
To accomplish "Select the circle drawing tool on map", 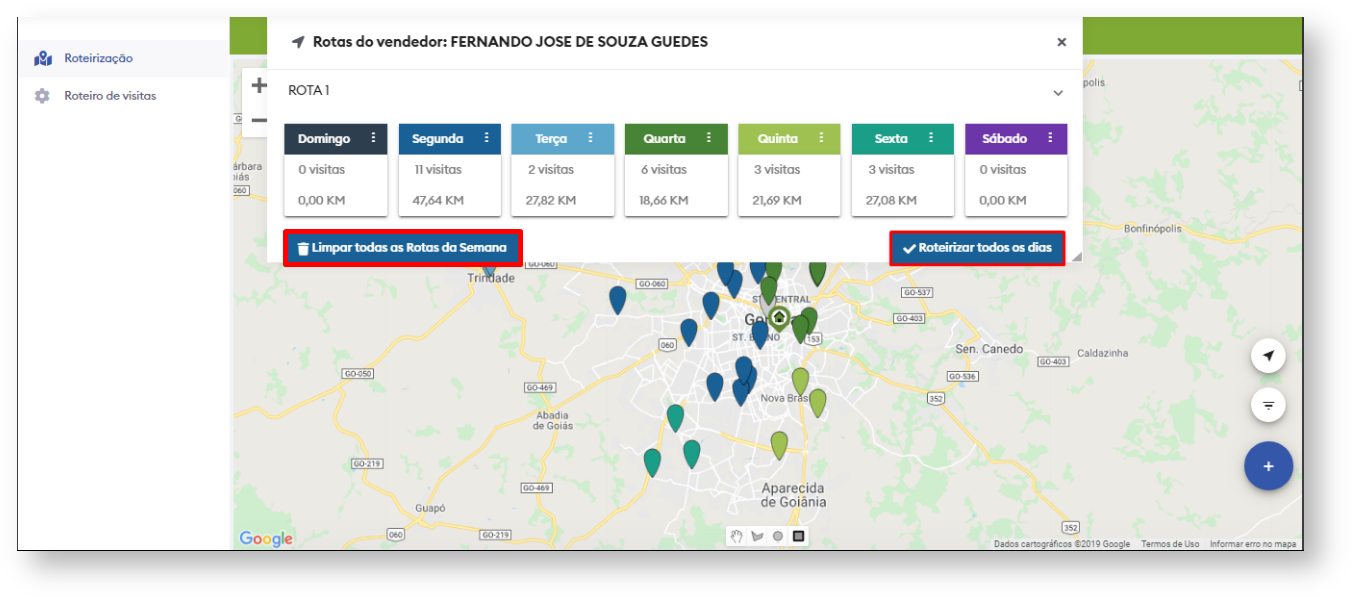I will (778, 537).
